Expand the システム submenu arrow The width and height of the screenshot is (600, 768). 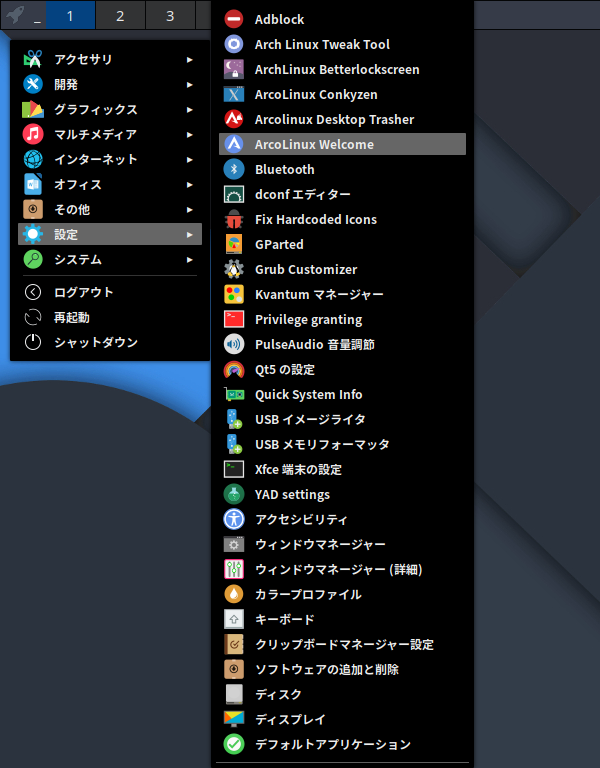[190, 260]
